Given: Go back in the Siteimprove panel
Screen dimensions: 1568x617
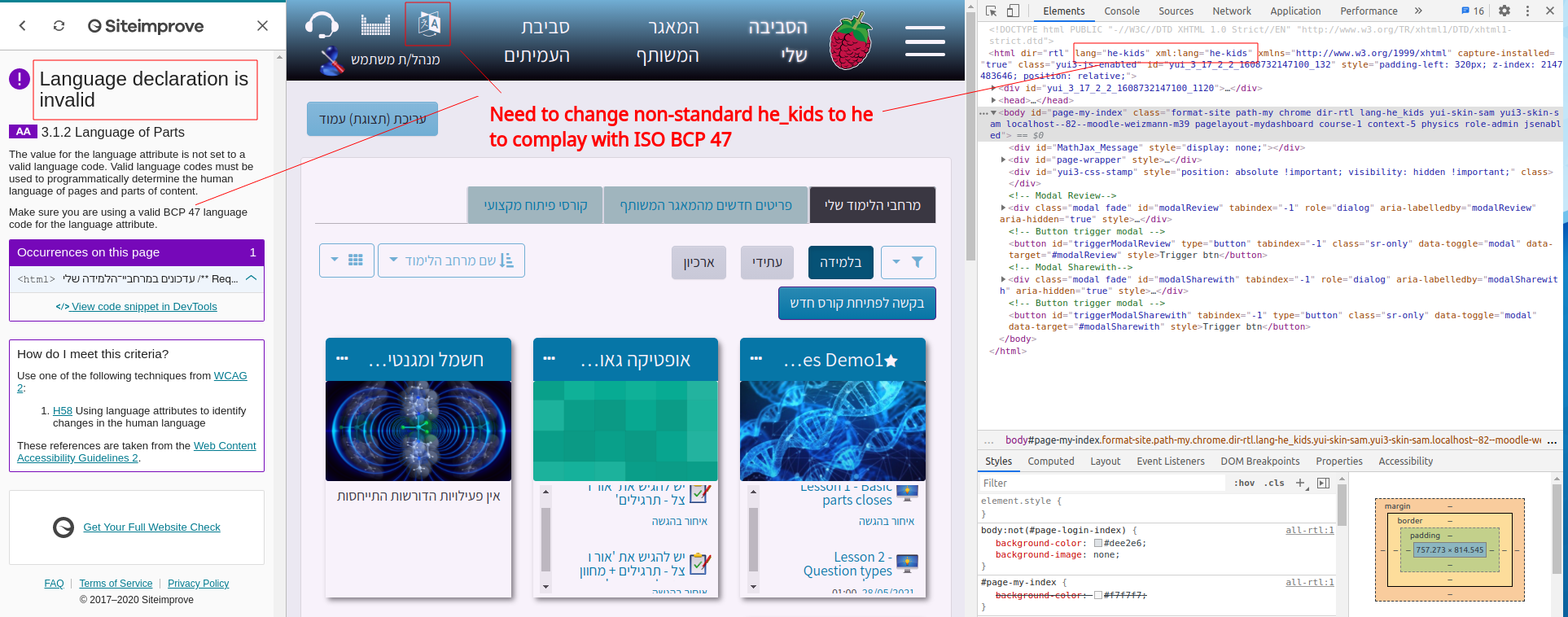Looking at the screenshot, I should (23, 26).
